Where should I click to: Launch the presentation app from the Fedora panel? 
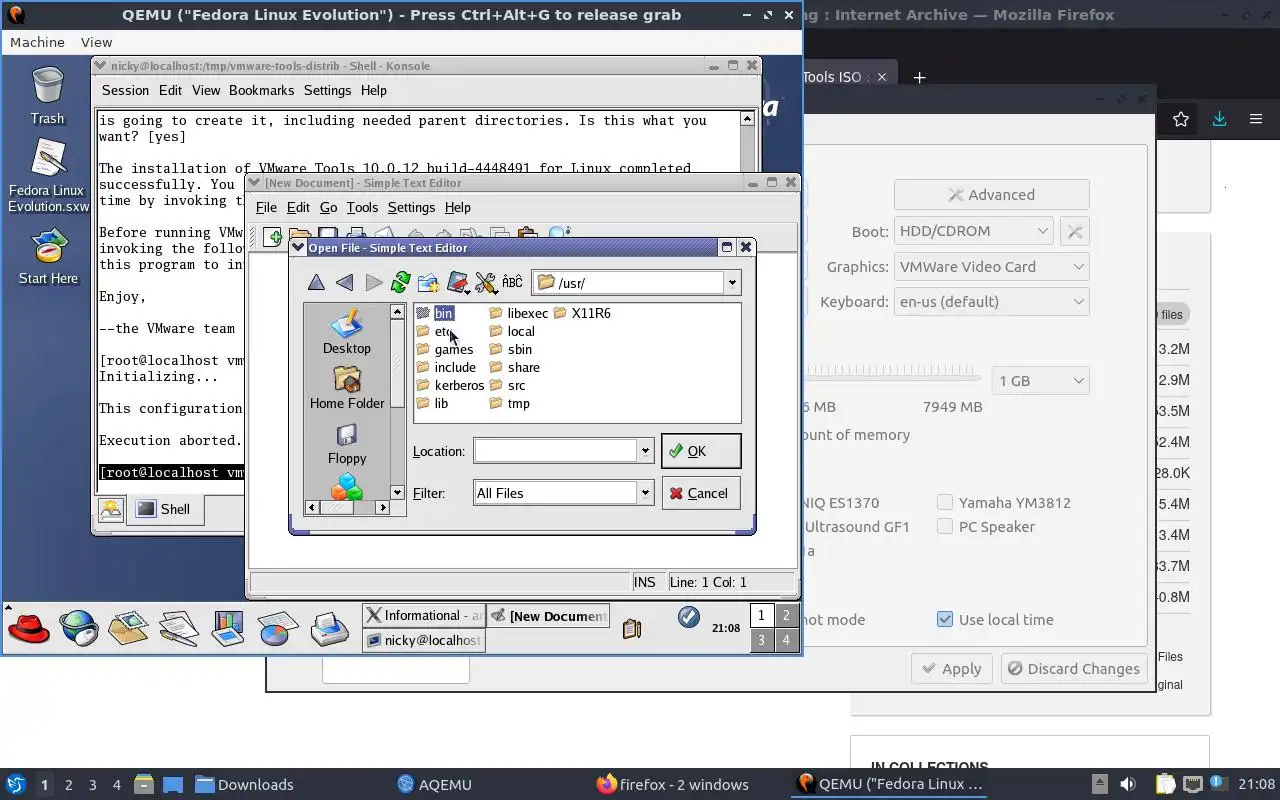[x=228, y=628]
